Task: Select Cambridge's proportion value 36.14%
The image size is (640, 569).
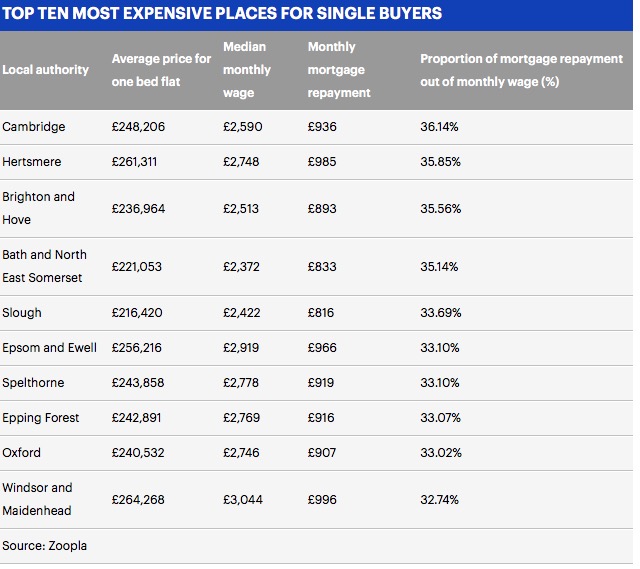Action: (440, 127)
